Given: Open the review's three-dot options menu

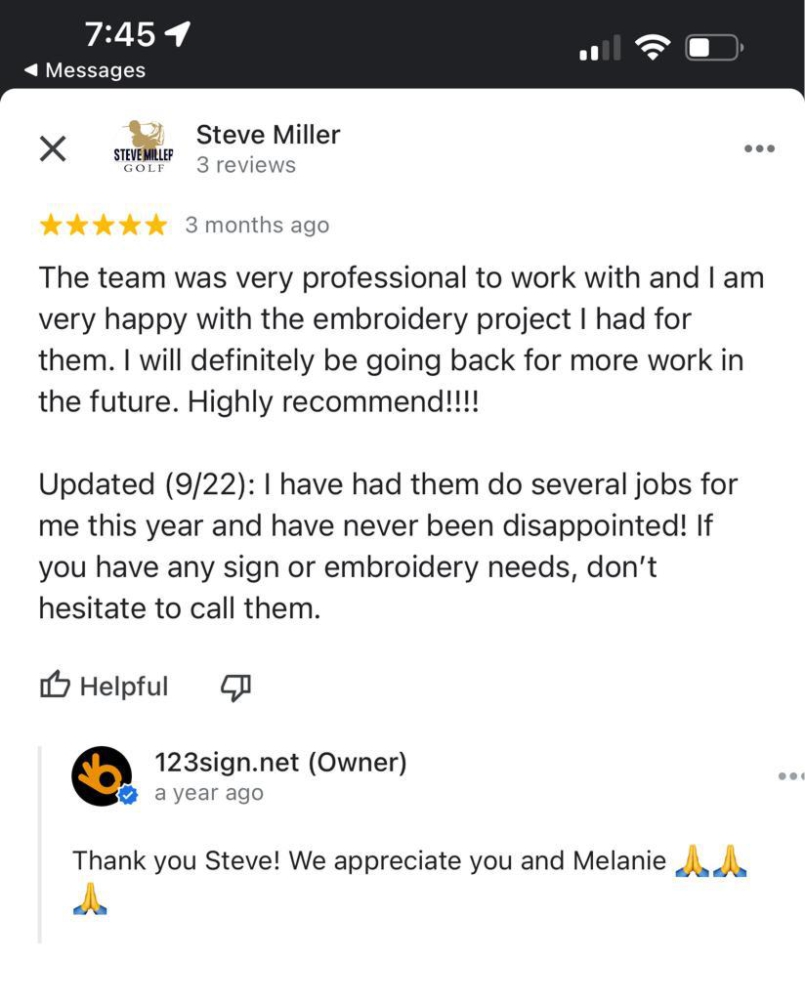Looking at the screenshot, I should tap(760, 149).
